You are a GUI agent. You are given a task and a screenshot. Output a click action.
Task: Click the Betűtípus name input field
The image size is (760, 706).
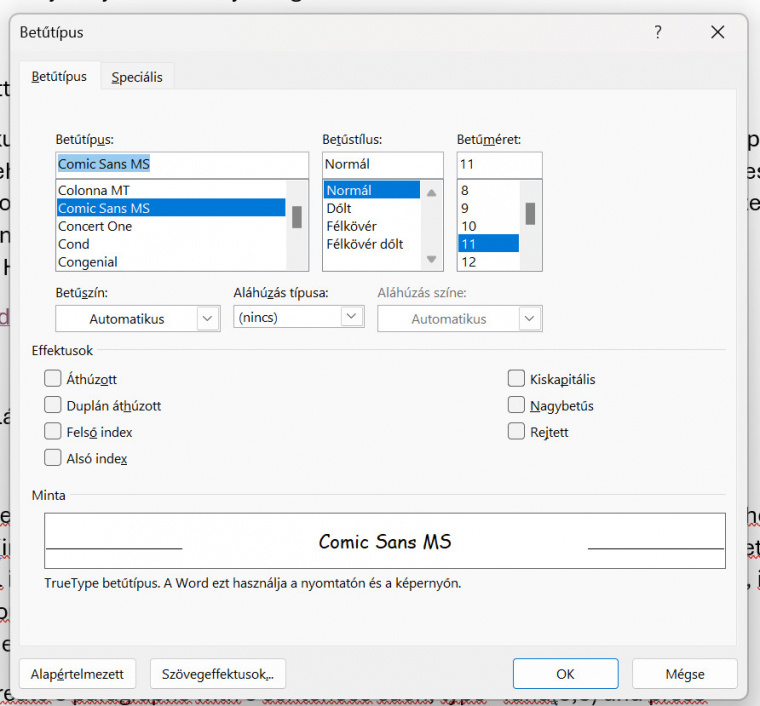tap(182, 165)
